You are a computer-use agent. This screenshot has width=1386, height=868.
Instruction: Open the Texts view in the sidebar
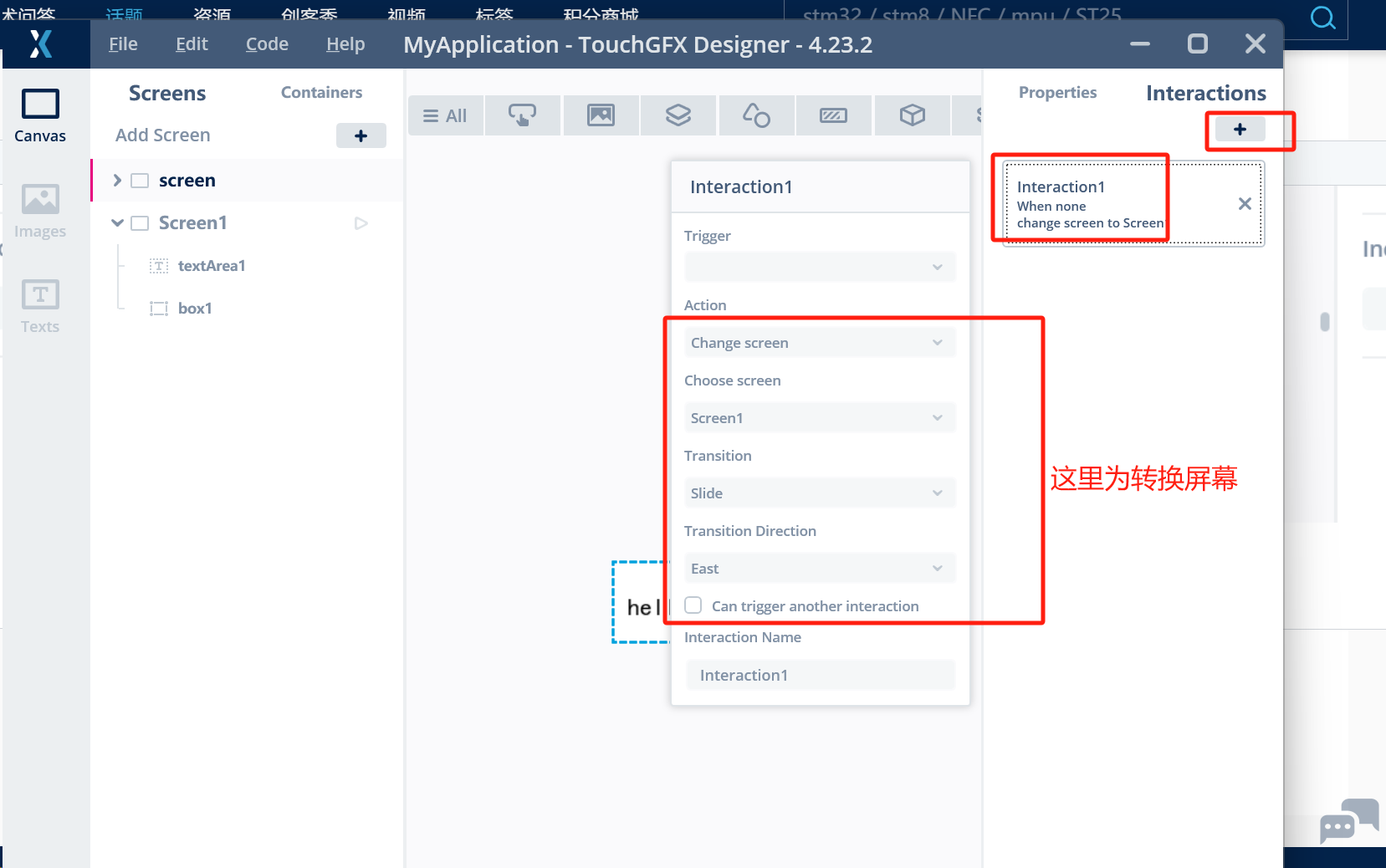click(x=40, y=306)
